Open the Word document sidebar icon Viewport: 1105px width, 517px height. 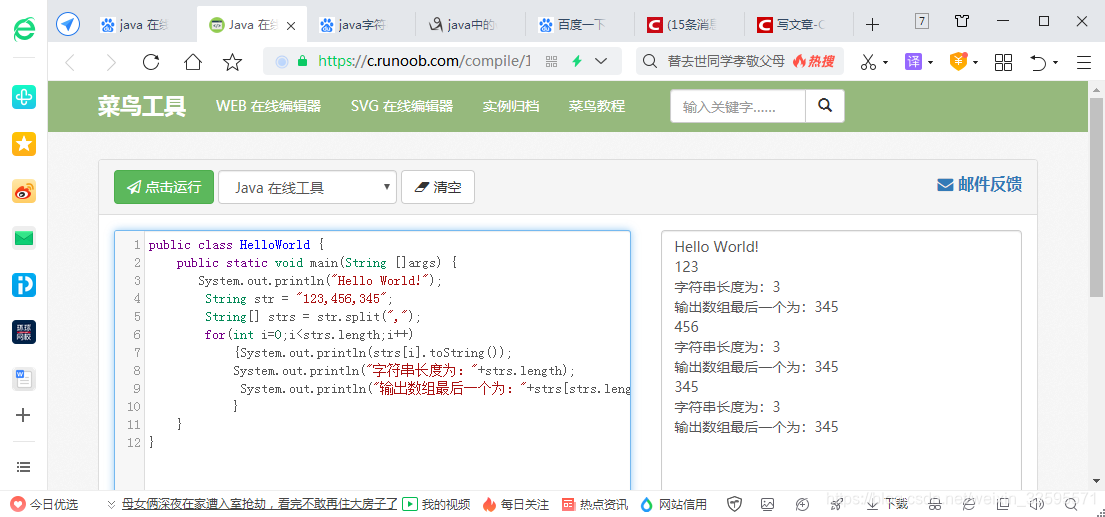tap(24, 380)
